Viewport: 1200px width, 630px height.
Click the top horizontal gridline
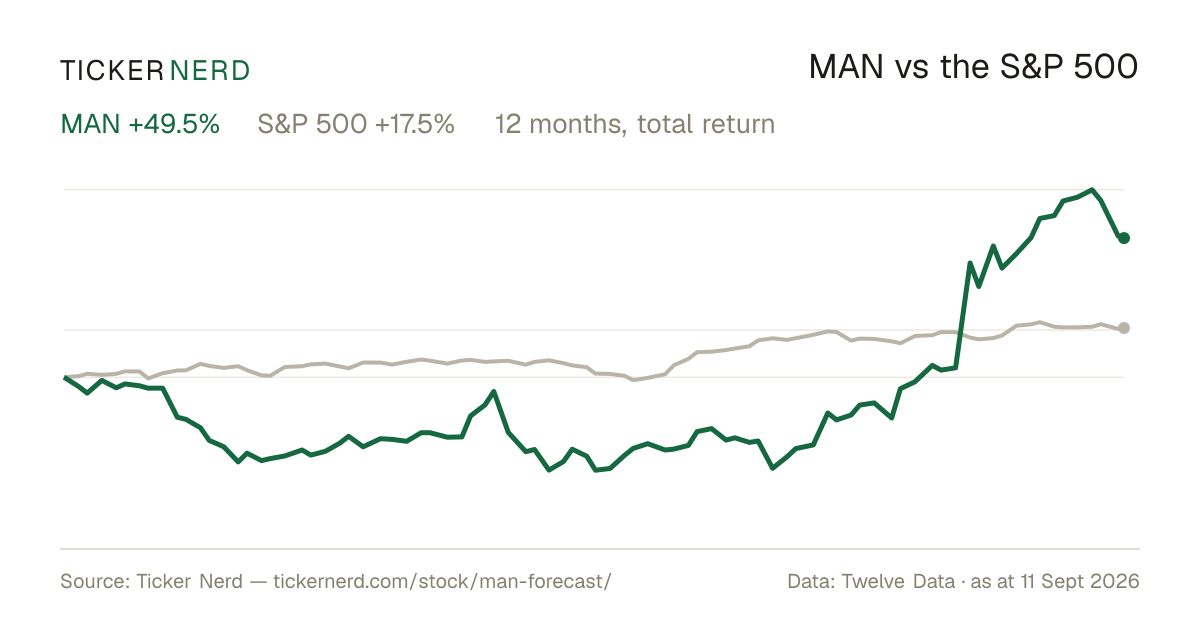point(594,189)
